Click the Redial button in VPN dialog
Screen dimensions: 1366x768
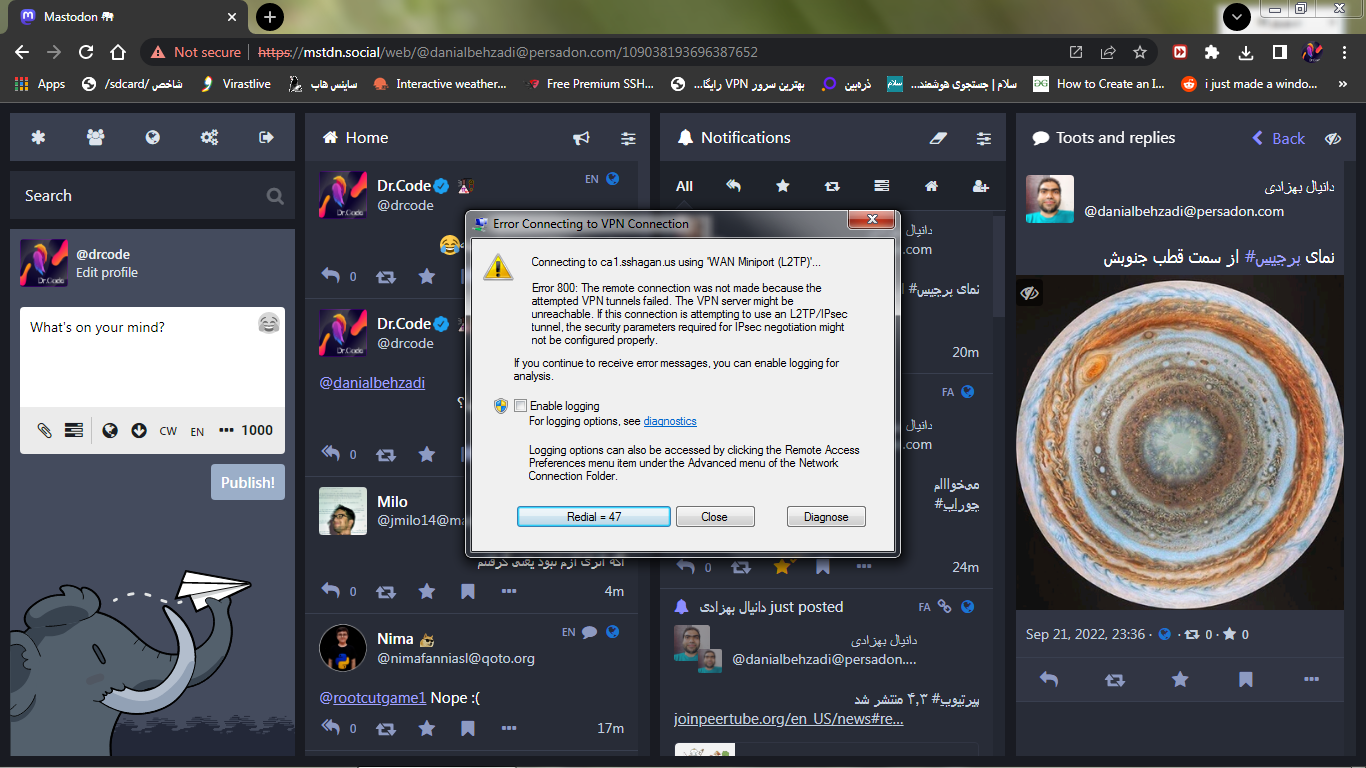pyautogui.click(x=593, y=517)
